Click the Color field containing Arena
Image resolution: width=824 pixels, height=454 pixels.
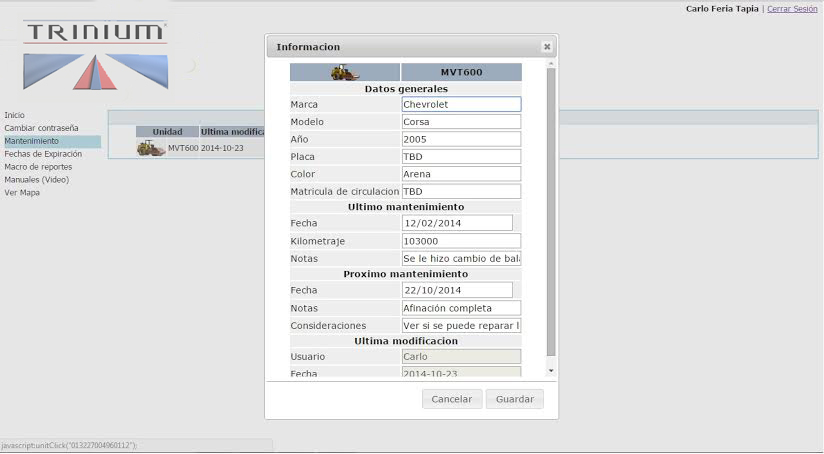point(460,174)
